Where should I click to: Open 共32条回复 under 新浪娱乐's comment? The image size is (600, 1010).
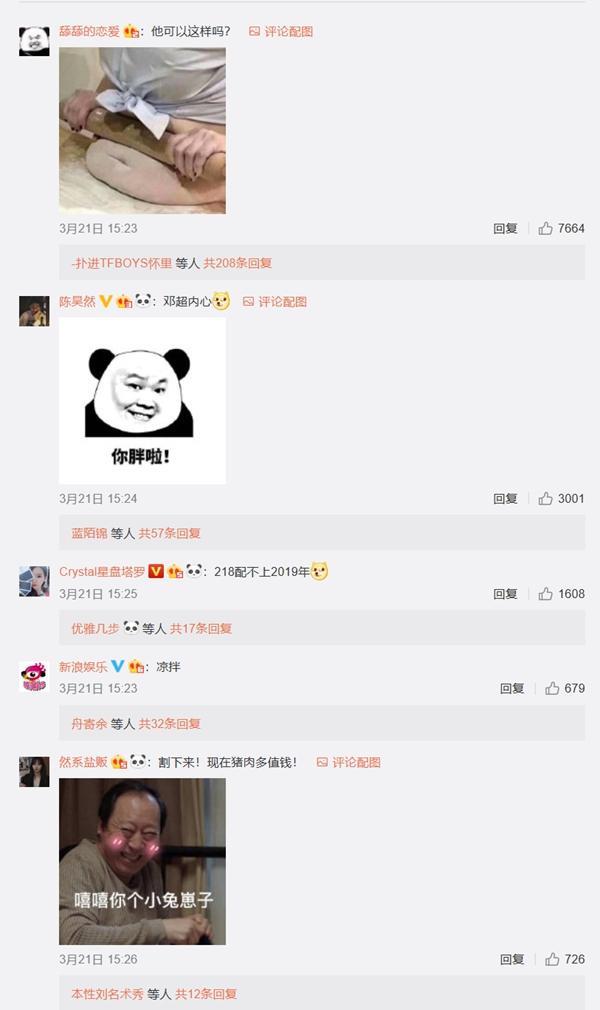coord(169,724)
